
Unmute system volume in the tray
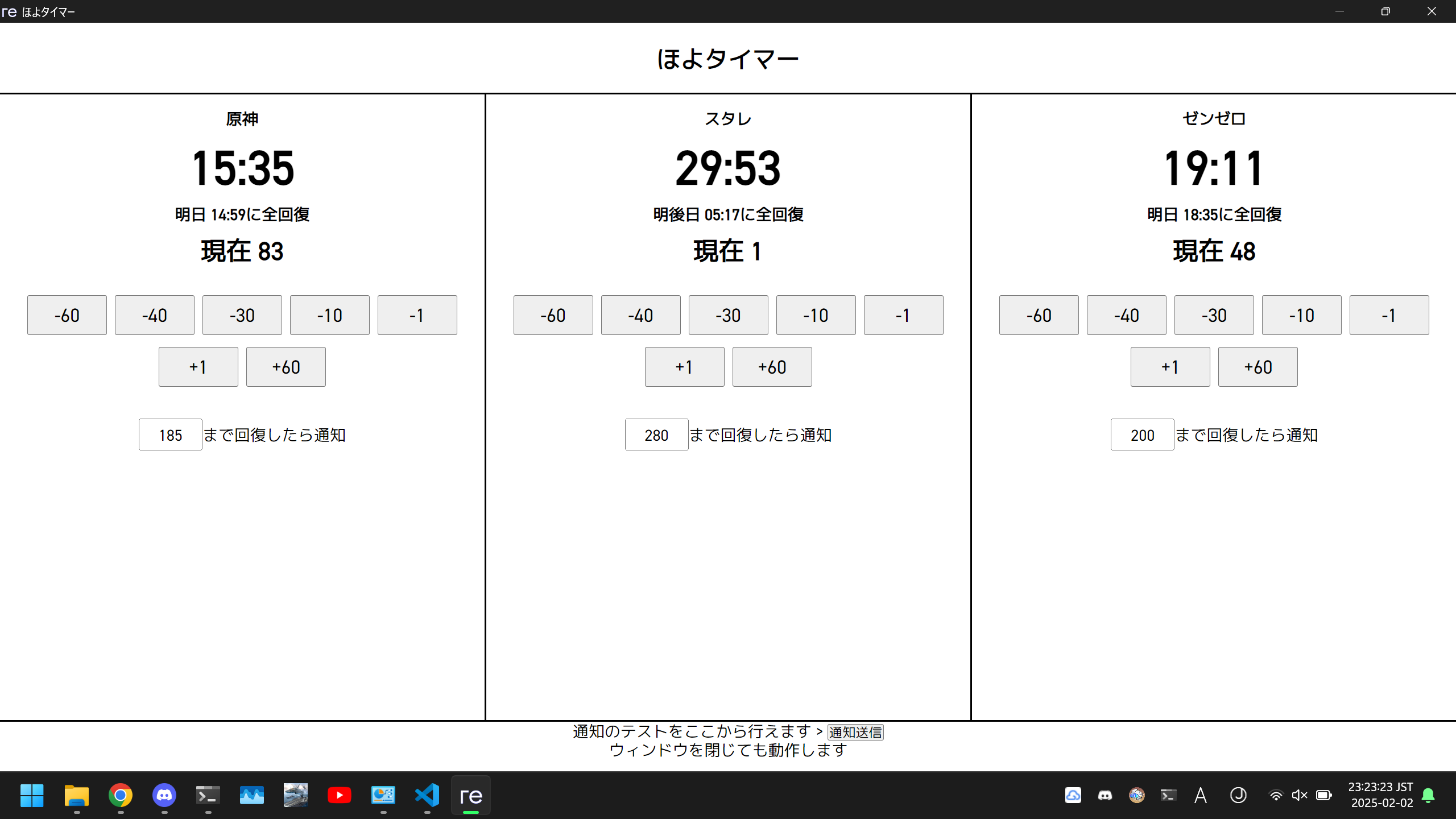click(1299, 795)
